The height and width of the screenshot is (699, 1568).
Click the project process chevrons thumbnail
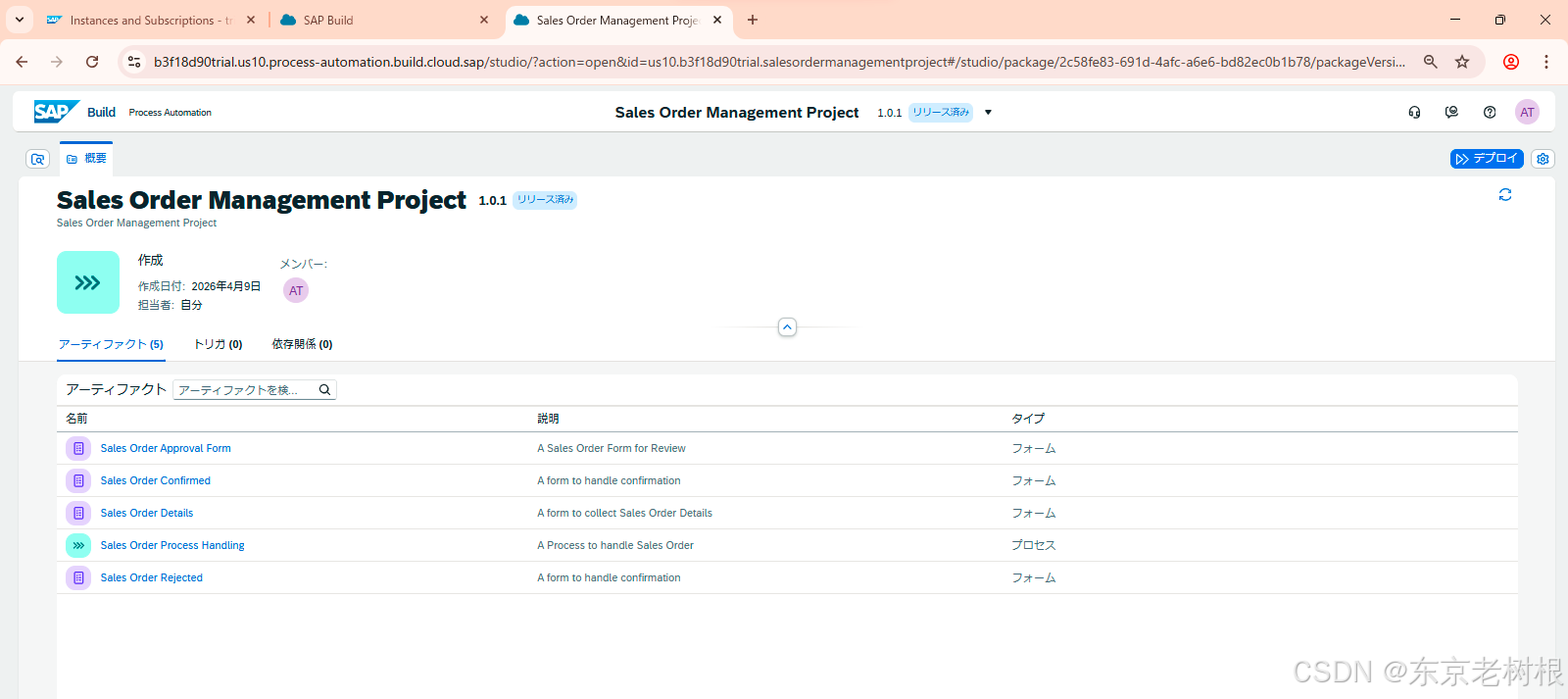88,282
